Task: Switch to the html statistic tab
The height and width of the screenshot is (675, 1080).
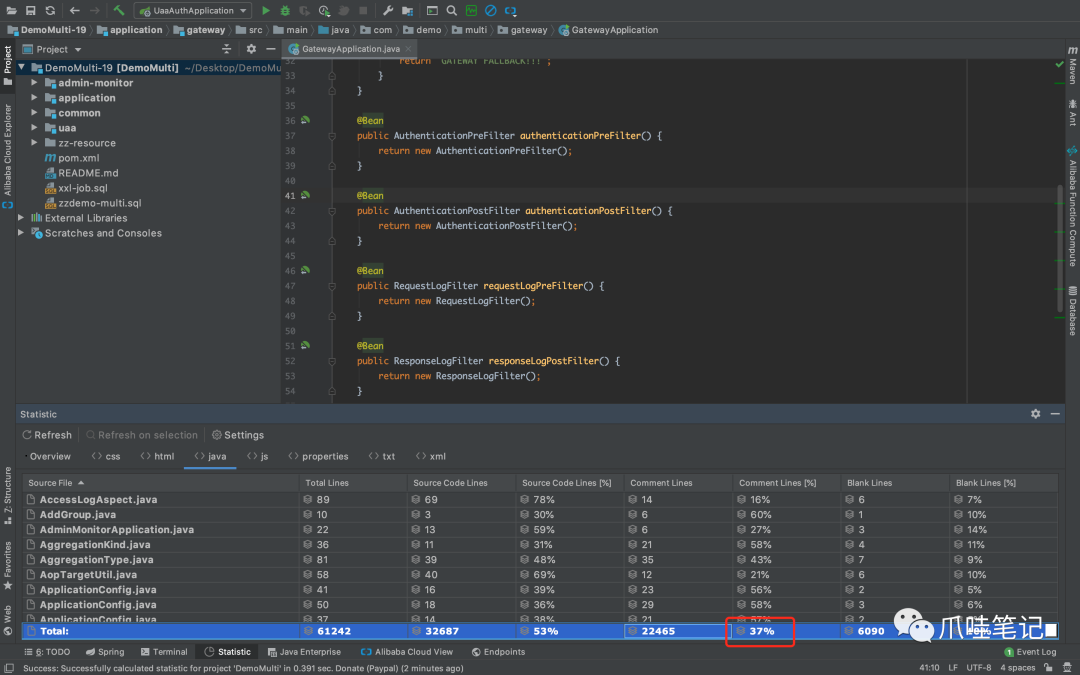Action: coord(157,456)
